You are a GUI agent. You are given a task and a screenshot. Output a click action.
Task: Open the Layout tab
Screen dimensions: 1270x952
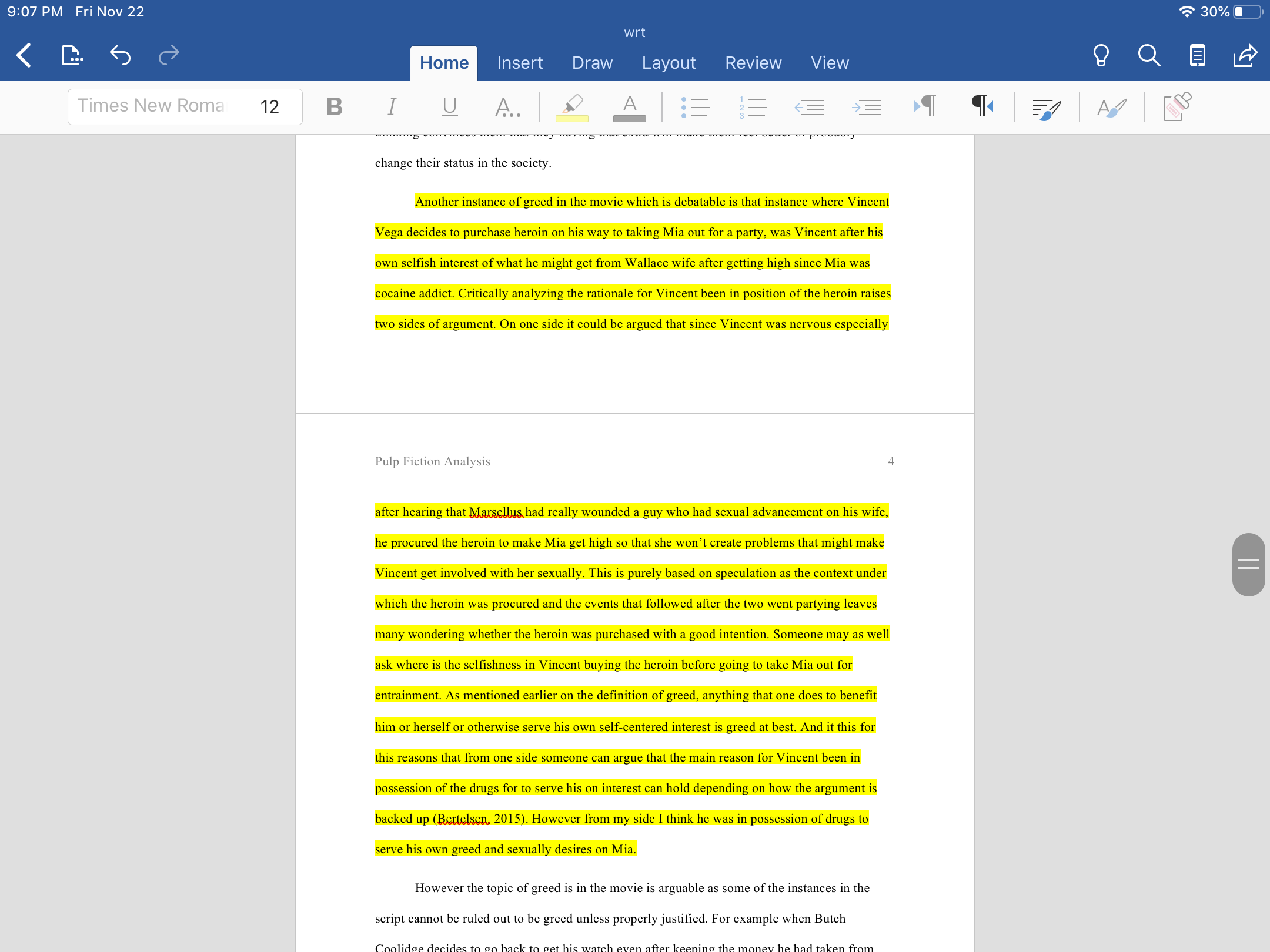click(x=669, y=63)
